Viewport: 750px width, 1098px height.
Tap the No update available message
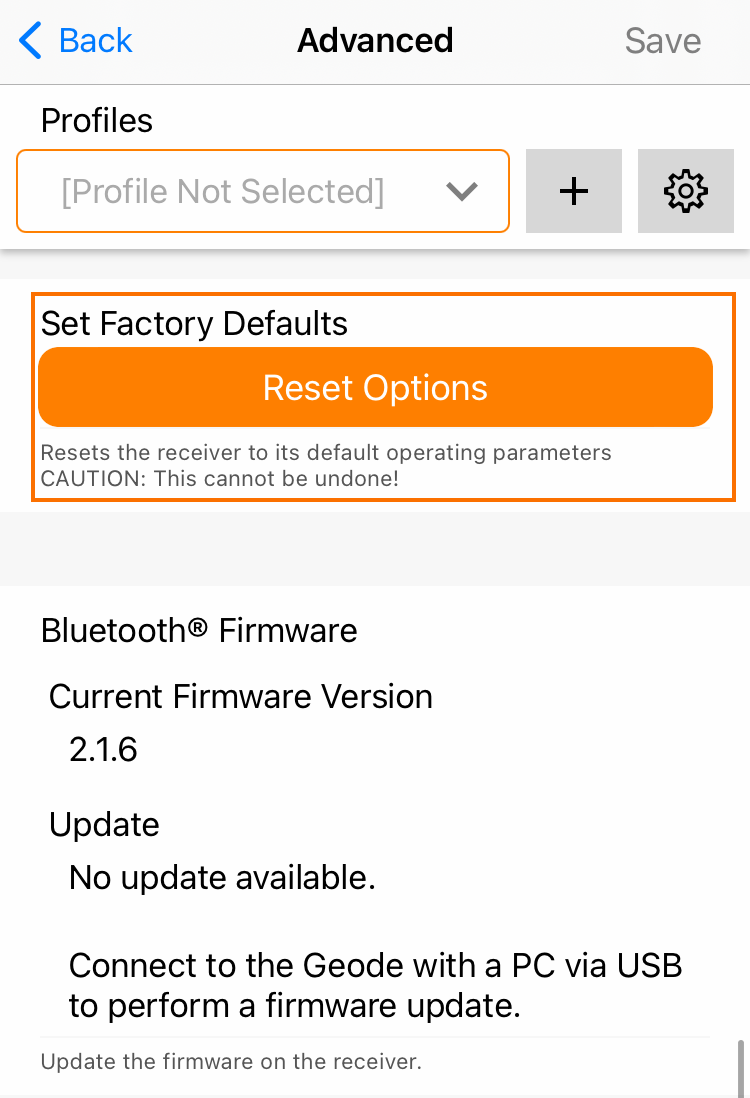pyautogui.click(x=222, y=878)
